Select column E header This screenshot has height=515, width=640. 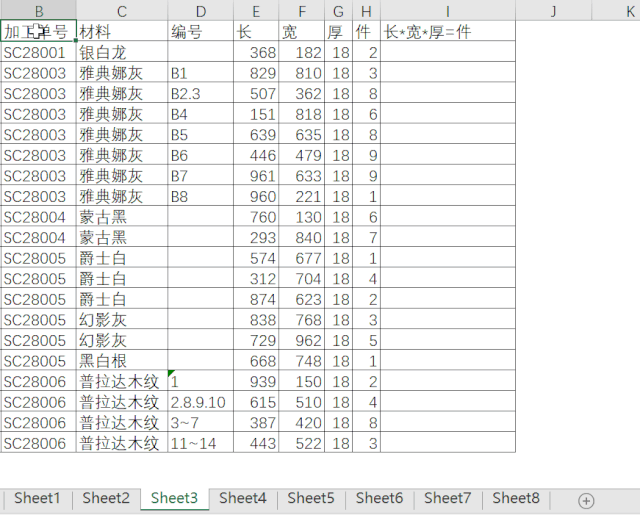pos(256,11)
